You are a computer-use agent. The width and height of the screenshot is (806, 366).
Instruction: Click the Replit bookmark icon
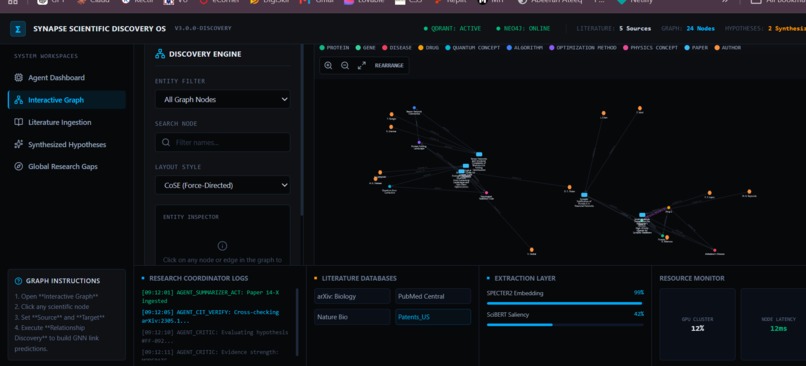tap(438, 2)
